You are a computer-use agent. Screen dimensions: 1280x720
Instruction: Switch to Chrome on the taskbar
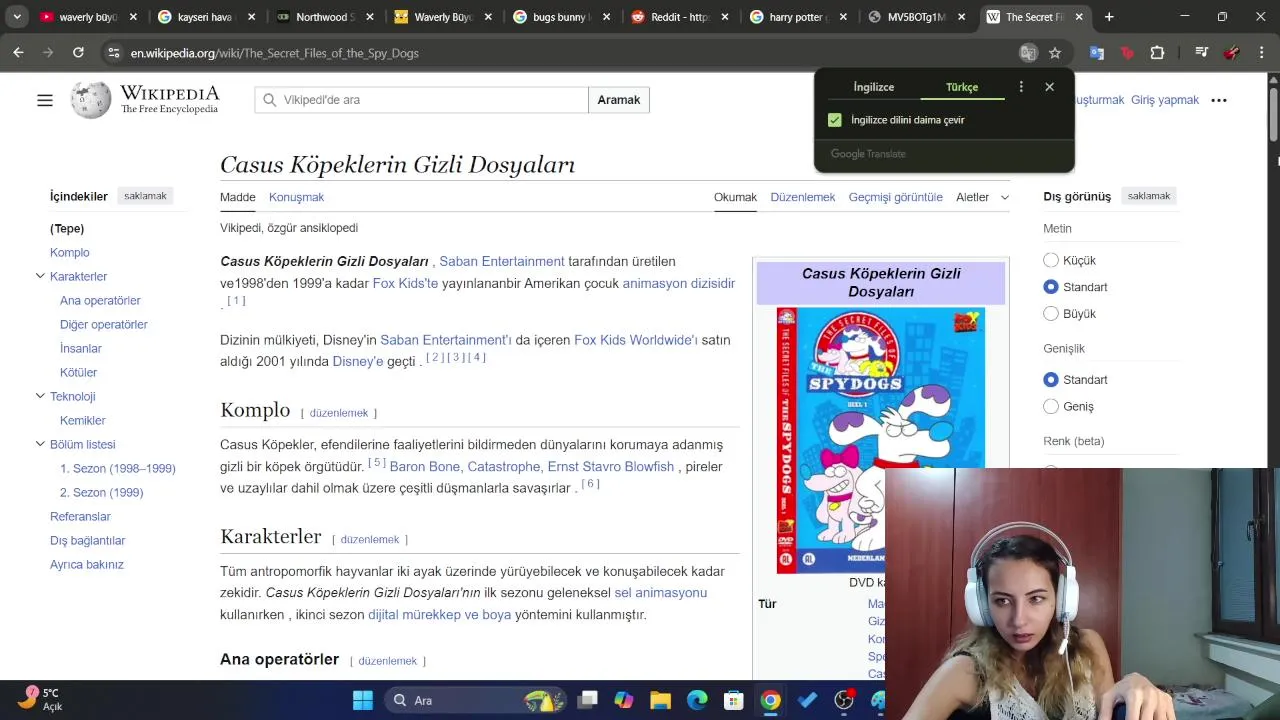pyautogui.click(x=770, y=700)
